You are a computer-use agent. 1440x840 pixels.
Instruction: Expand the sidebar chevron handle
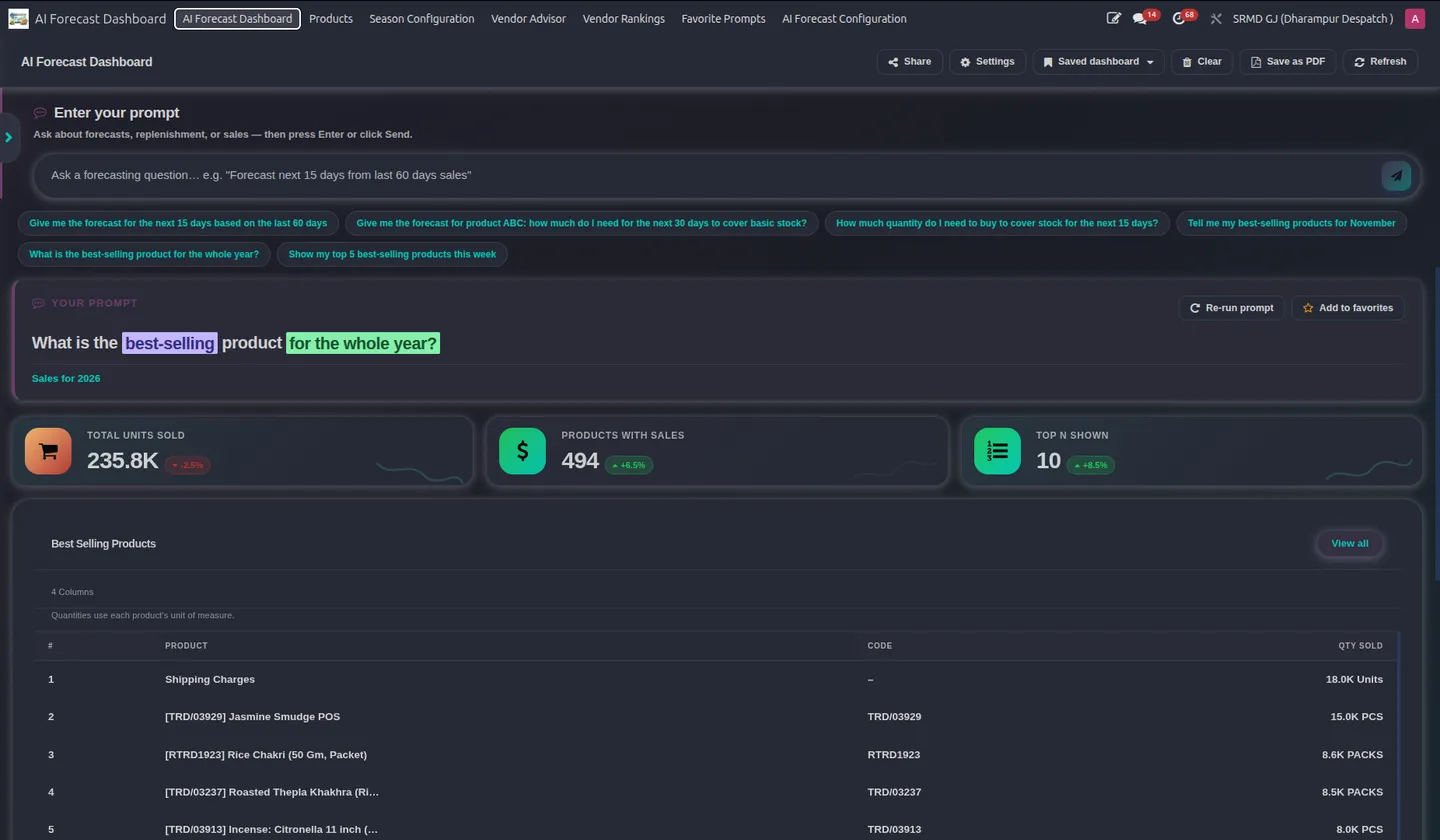tap(9, 137)
